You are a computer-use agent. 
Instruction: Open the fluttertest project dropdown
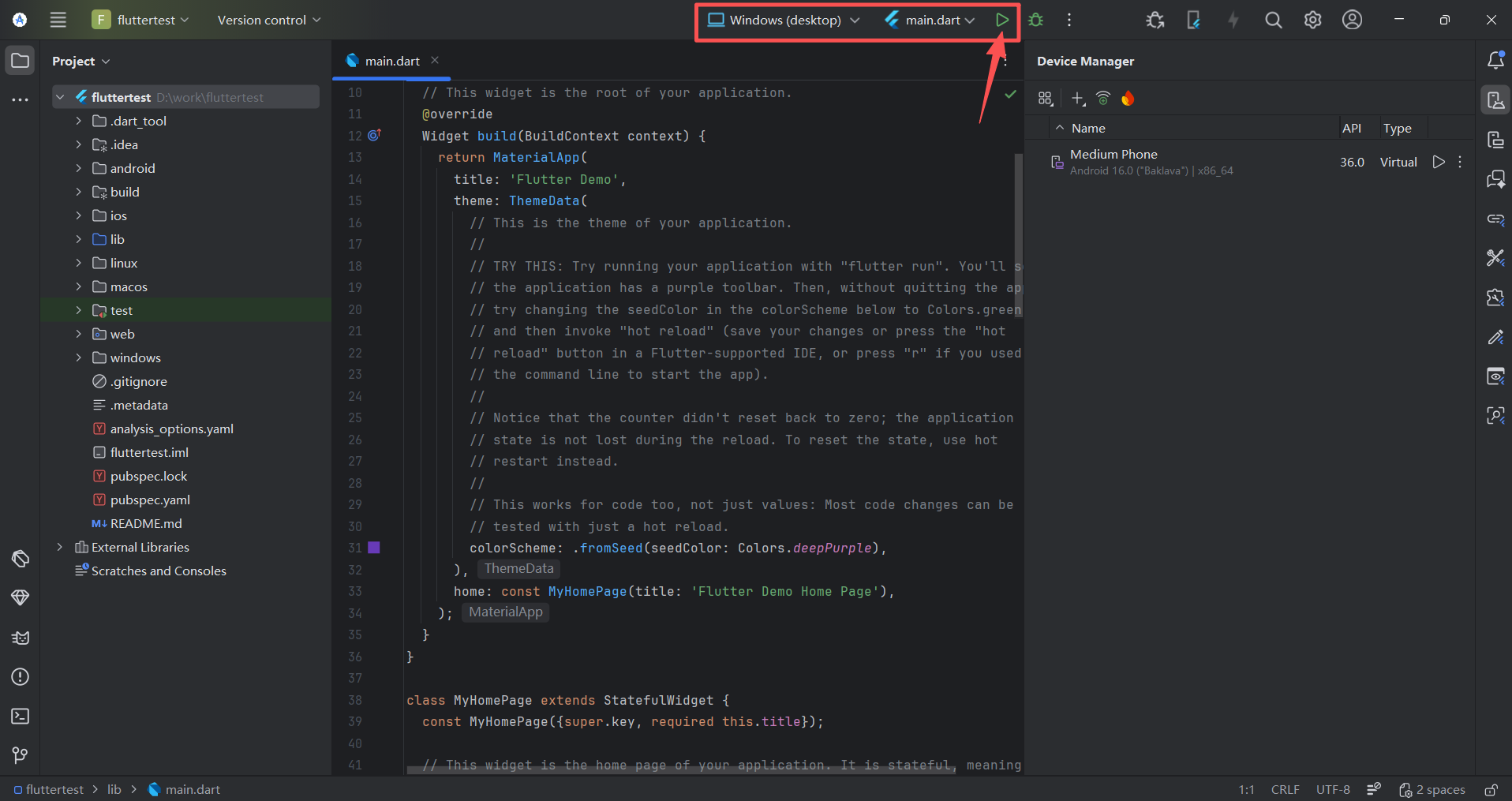coord(140,20)
